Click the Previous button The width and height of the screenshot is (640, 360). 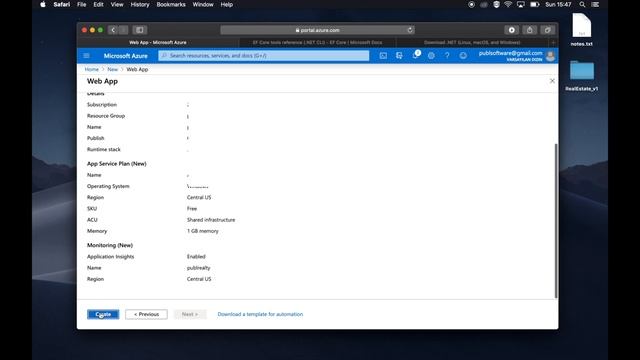coord(146,314)
